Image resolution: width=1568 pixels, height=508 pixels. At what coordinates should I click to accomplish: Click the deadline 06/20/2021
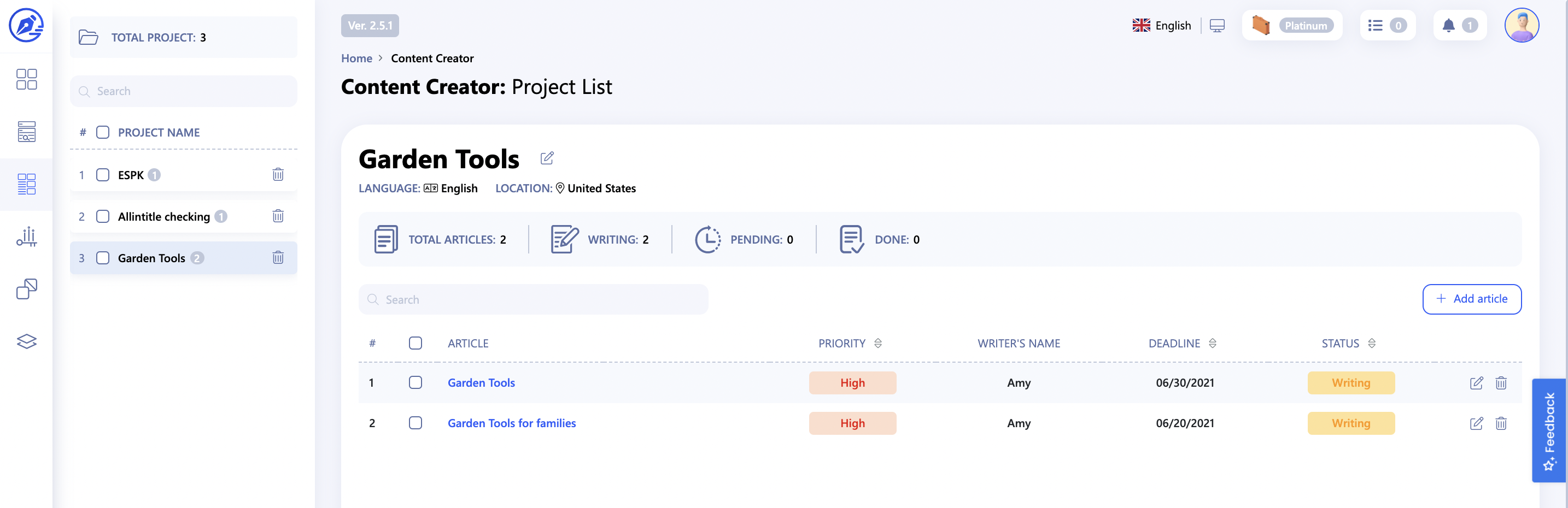[1185, 423]
